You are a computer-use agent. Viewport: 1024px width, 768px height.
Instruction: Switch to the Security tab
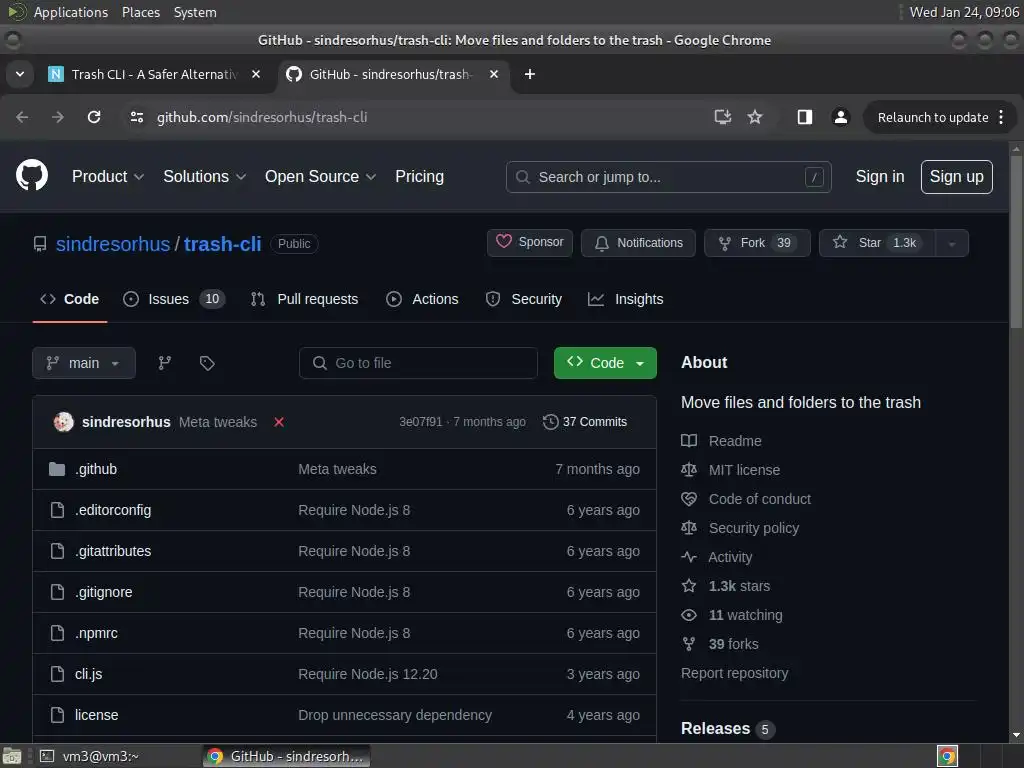tap(524, 299)
